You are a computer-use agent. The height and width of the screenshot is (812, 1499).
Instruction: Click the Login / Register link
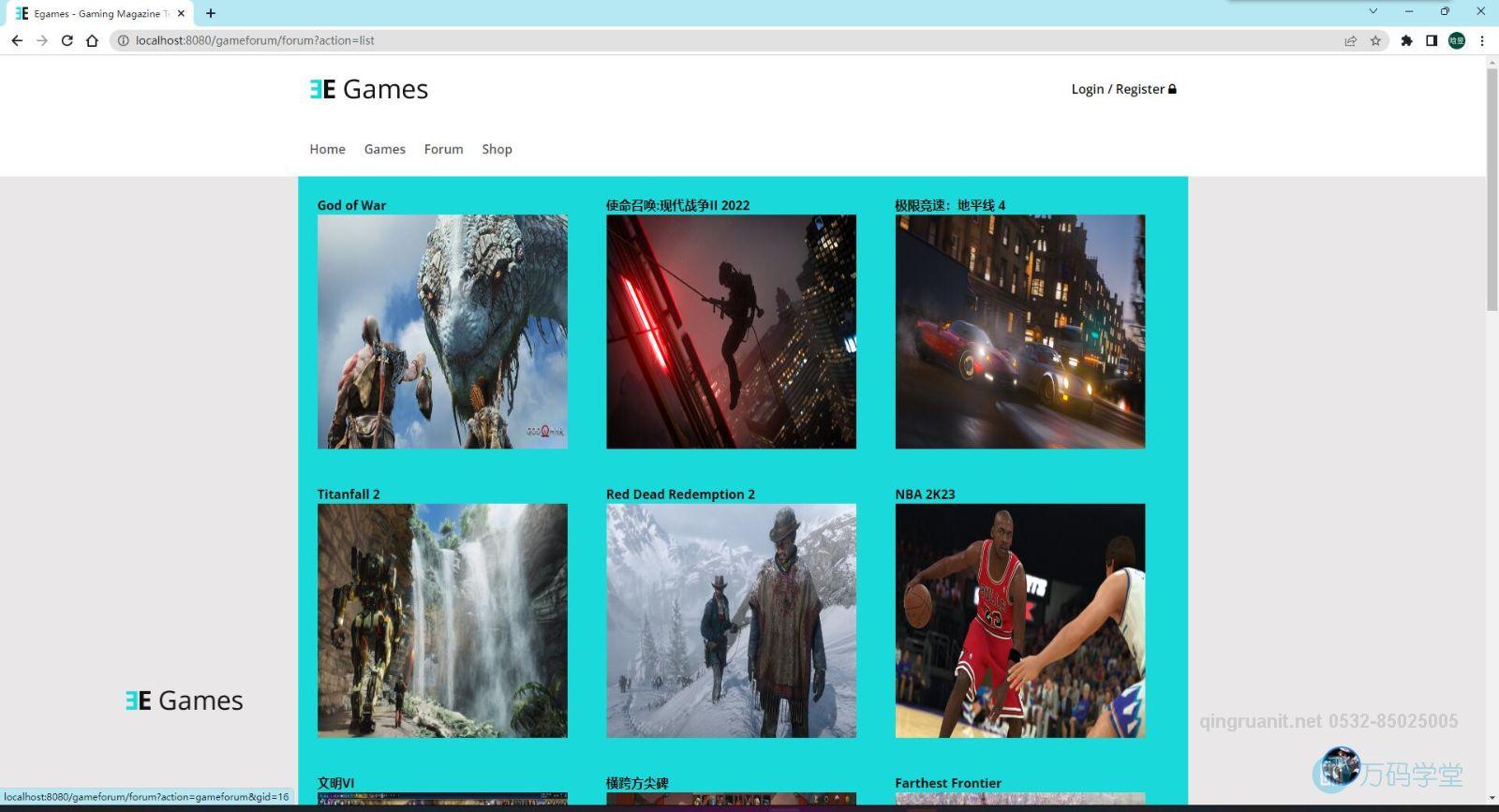[1122, 89]
